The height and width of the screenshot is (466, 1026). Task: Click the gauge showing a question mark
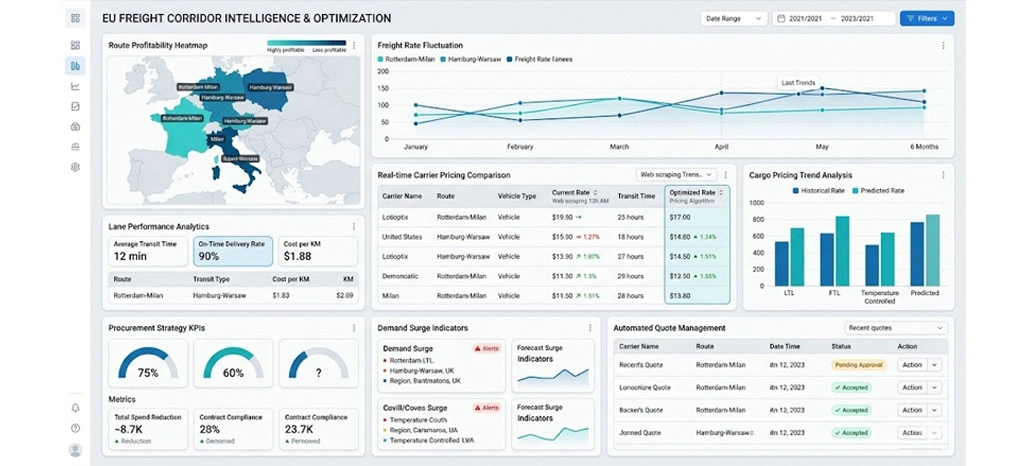coord(318,363)
